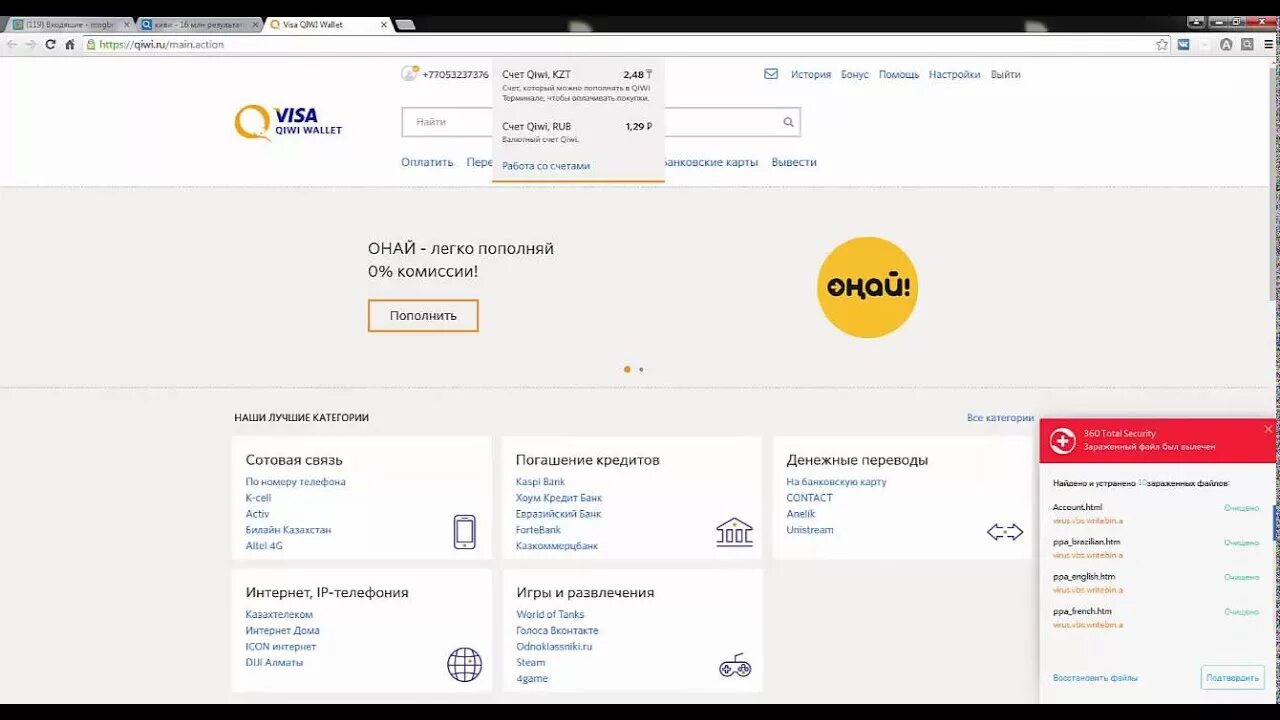
Task: Click the globe icon in Интернет, IP-телефония card
Action: [x=464, y=664]
